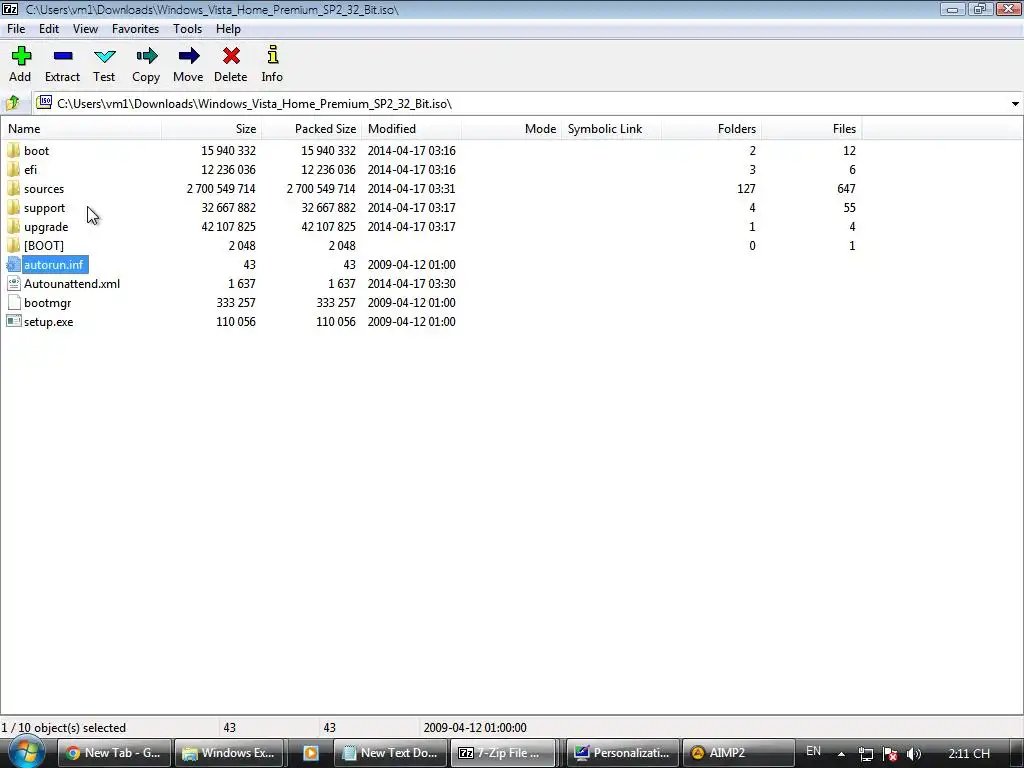Switch to Windows Explorer taskbar button
The height and width of the screenshot is (768, 1024).
pos(230,753)
